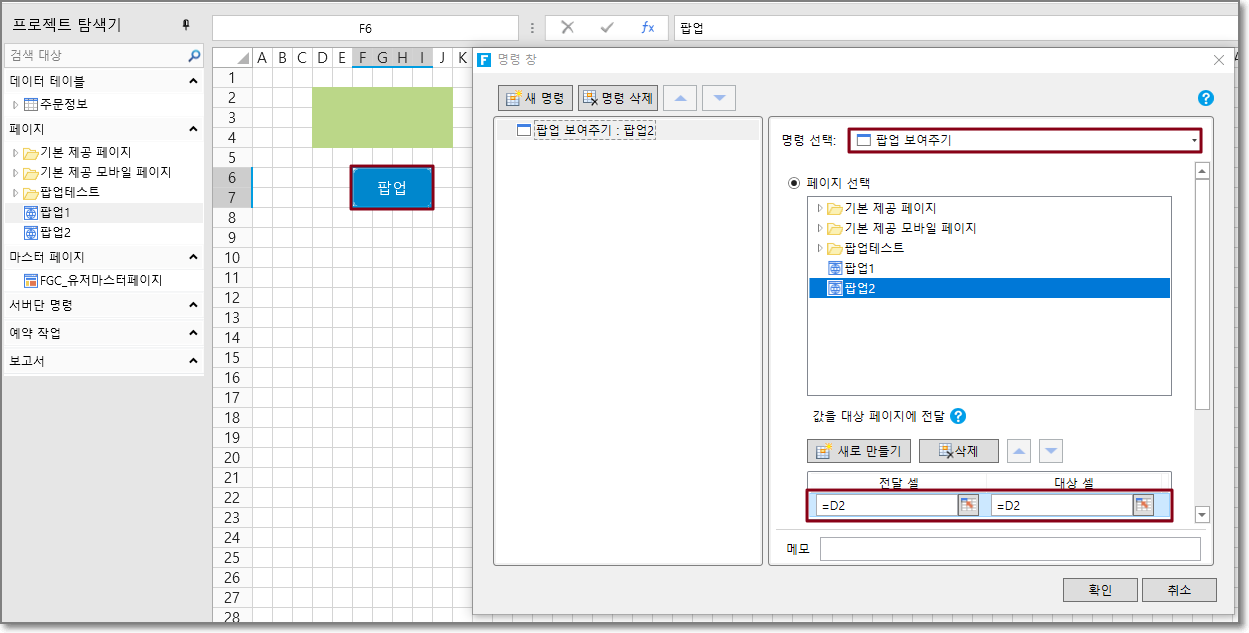Pin the 프로젝트 탐색기 panel
1249x633 pixels.
185,25
